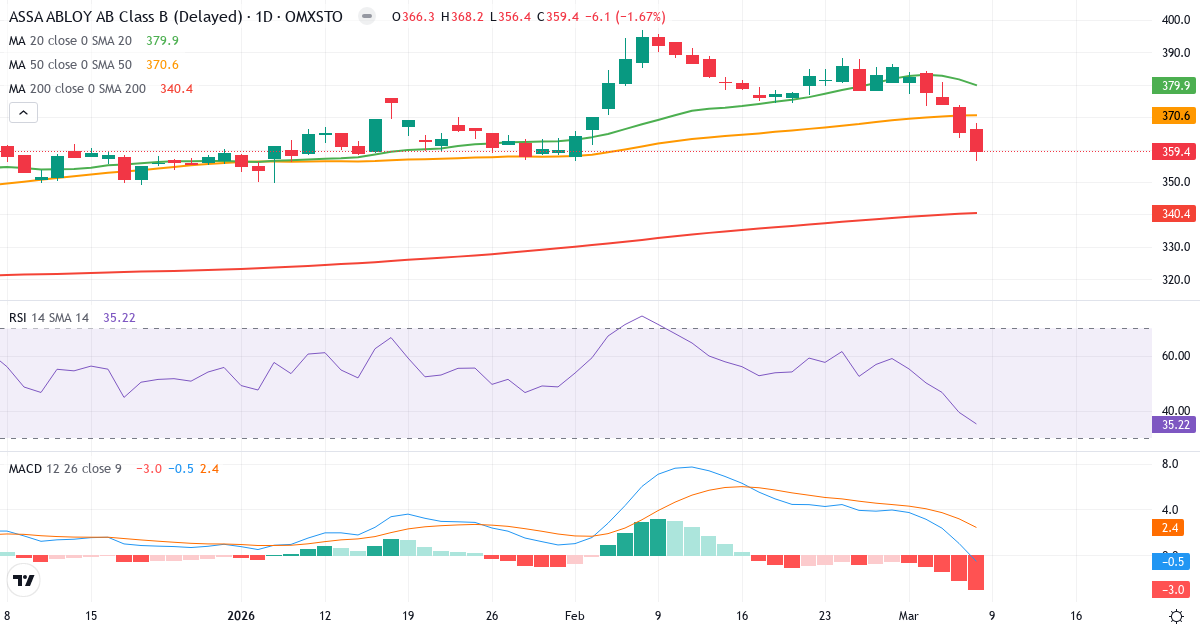Viewport: 1200px width, 630px height.
Task: Select the MA 200 SMA legend entry
Action: pos(78,88)
